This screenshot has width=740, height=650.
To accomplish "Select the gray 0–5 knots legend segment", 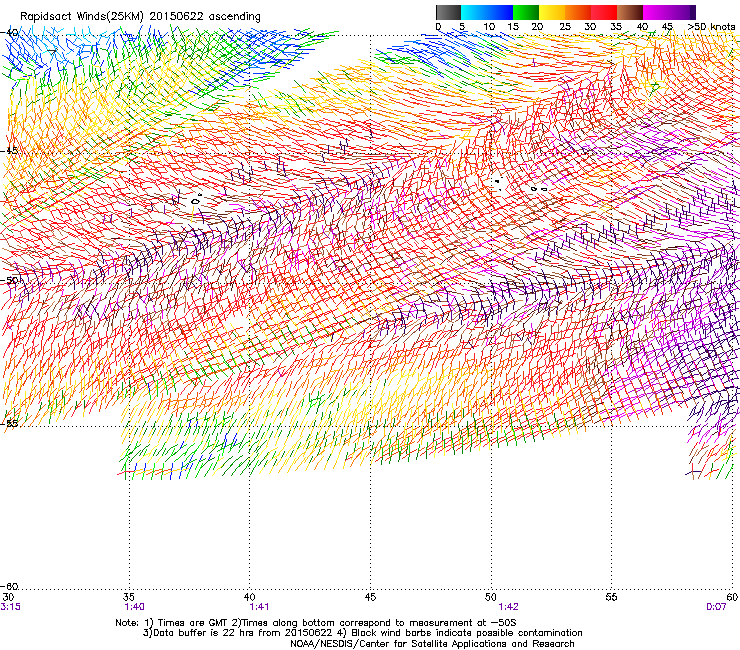I will 448,12.
